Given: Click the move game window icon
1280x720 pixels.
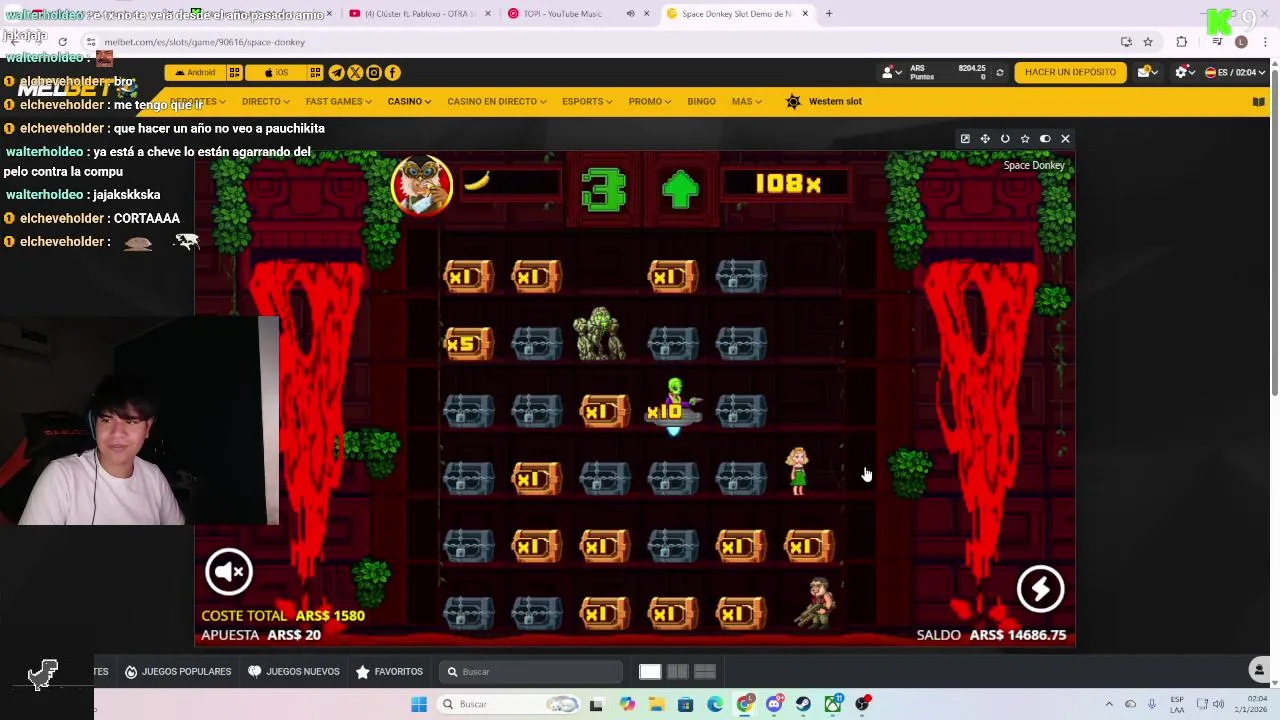Looking at the screenshot, I should [985, 139].
